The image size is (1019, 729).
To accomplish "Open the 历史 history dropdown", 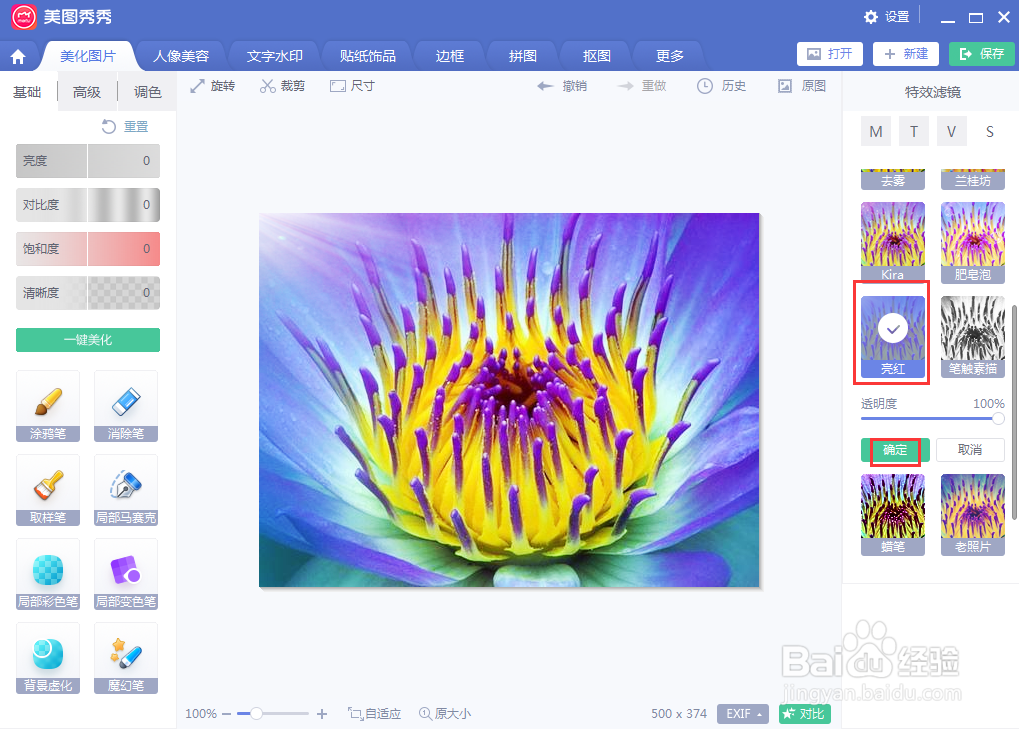I will click(x=721, y=86).
